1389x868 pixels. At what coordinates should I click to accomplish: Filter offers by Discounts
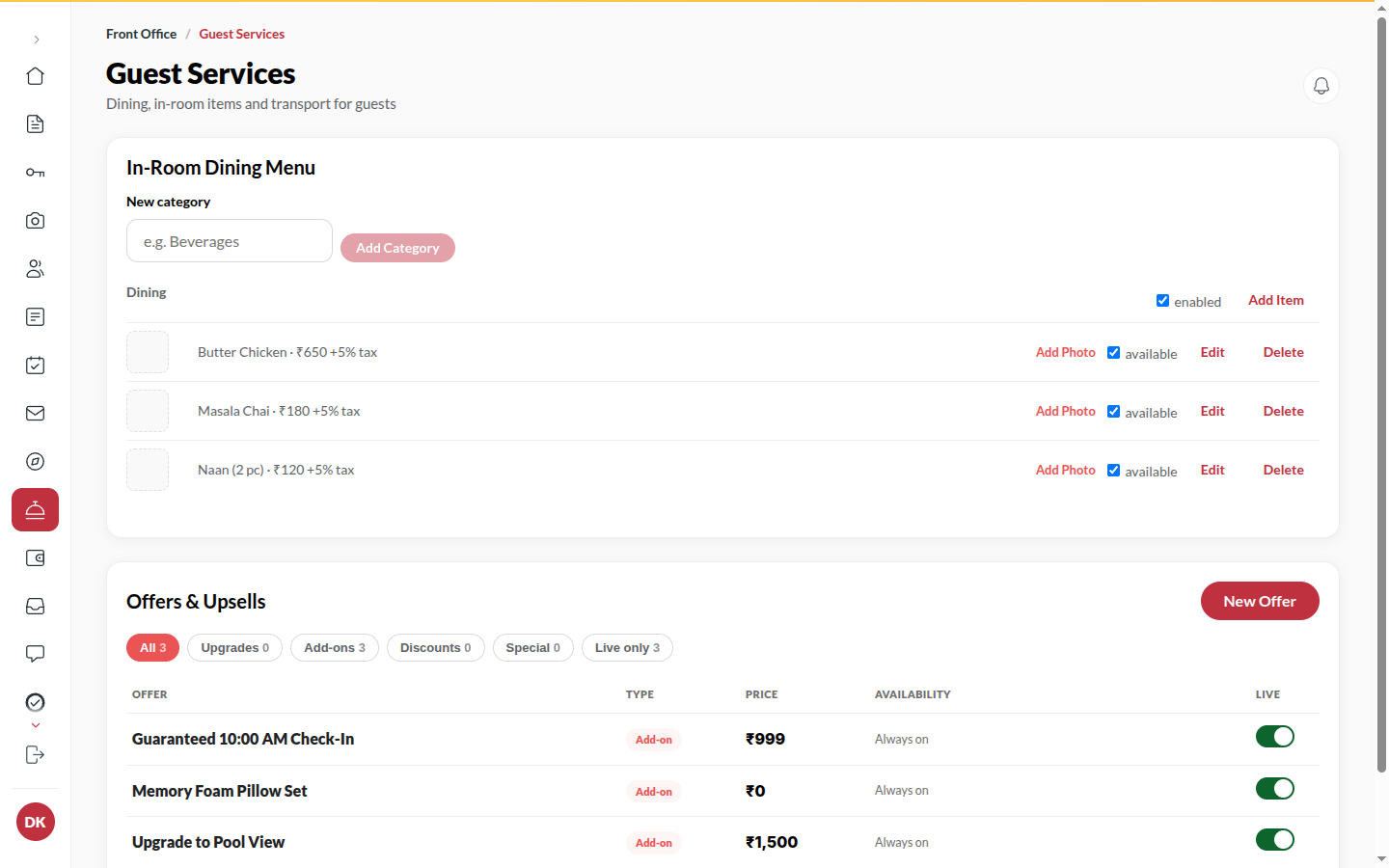[435, 648]
